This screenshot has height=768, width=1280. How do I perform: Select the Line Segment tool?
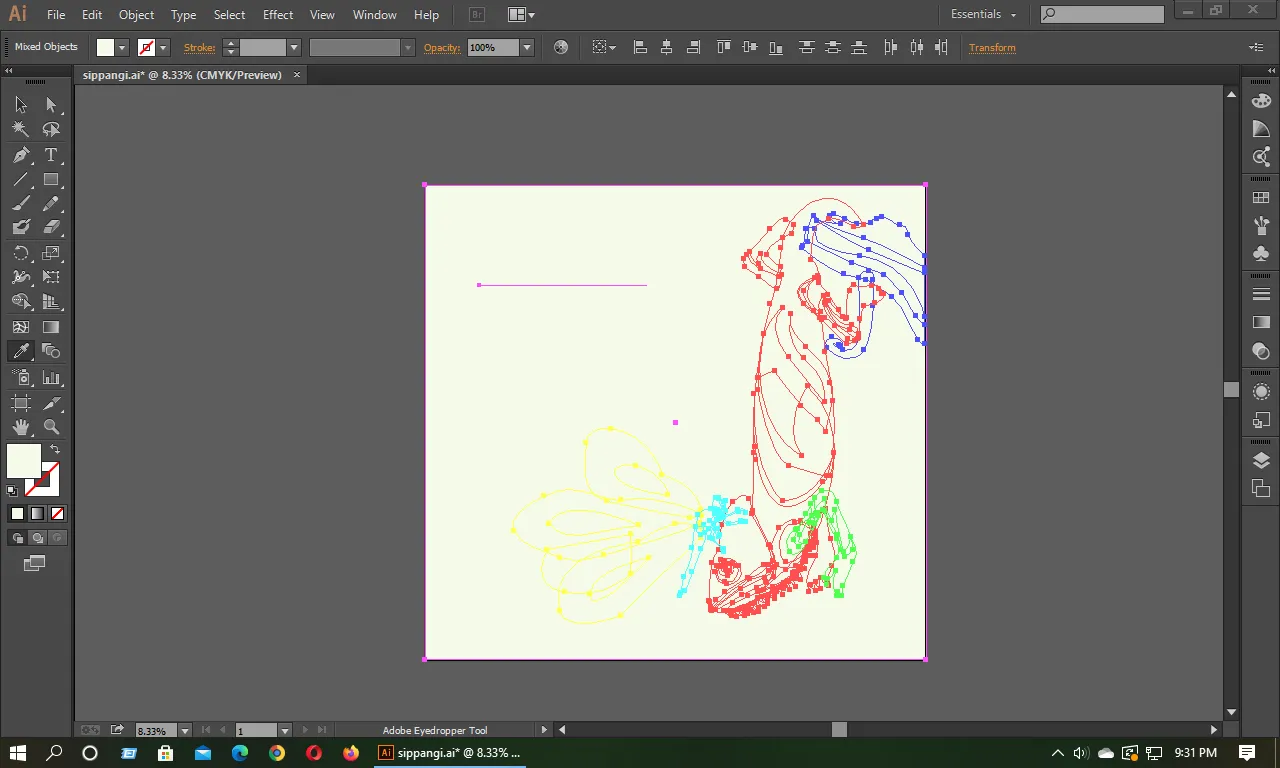(21, 180)
